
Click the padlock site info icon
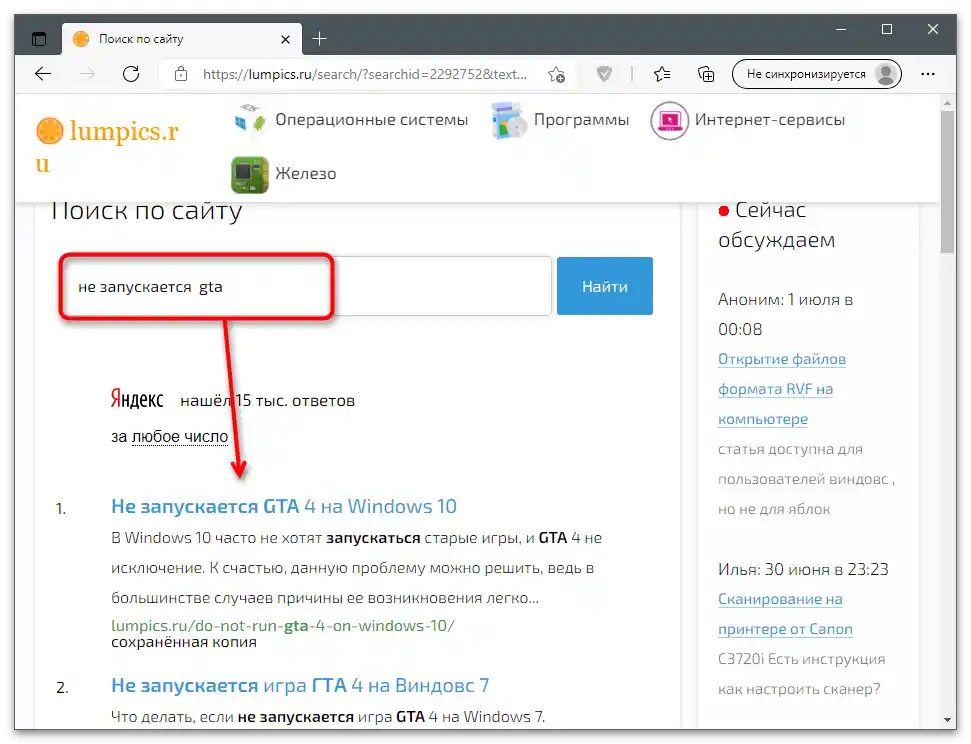point(181,74)
